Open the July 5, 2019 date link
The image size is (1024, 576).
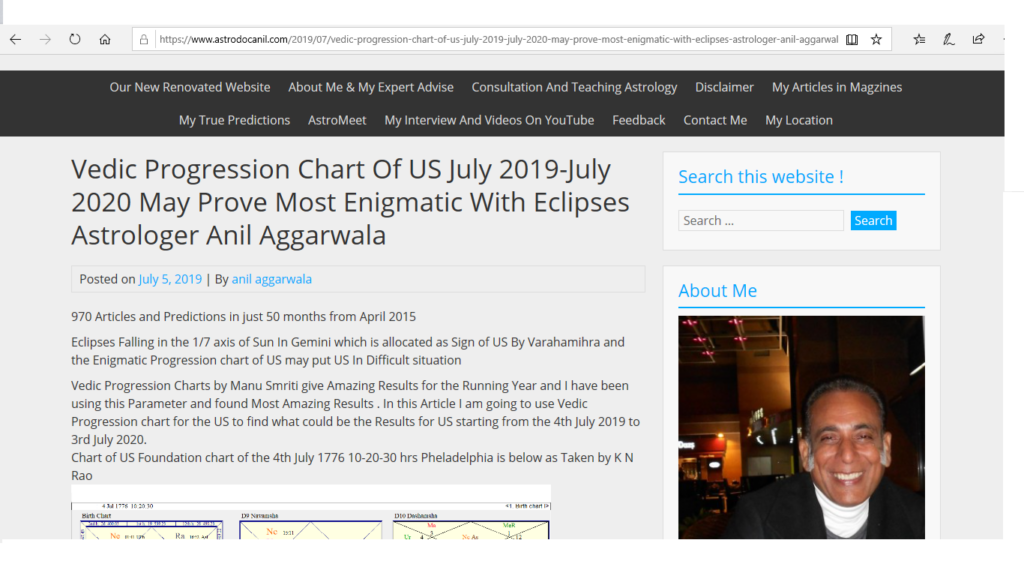pos(170,280)
